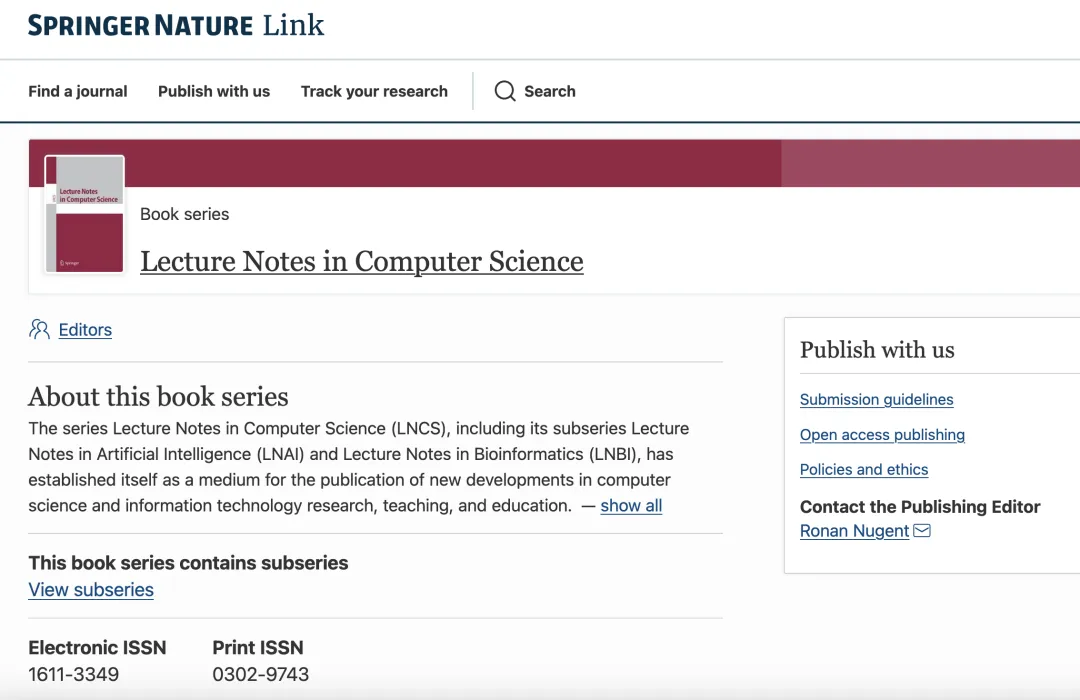Open Submission guidelines link
Screen dimensions: 1080x700
click(x=876, y=400)
